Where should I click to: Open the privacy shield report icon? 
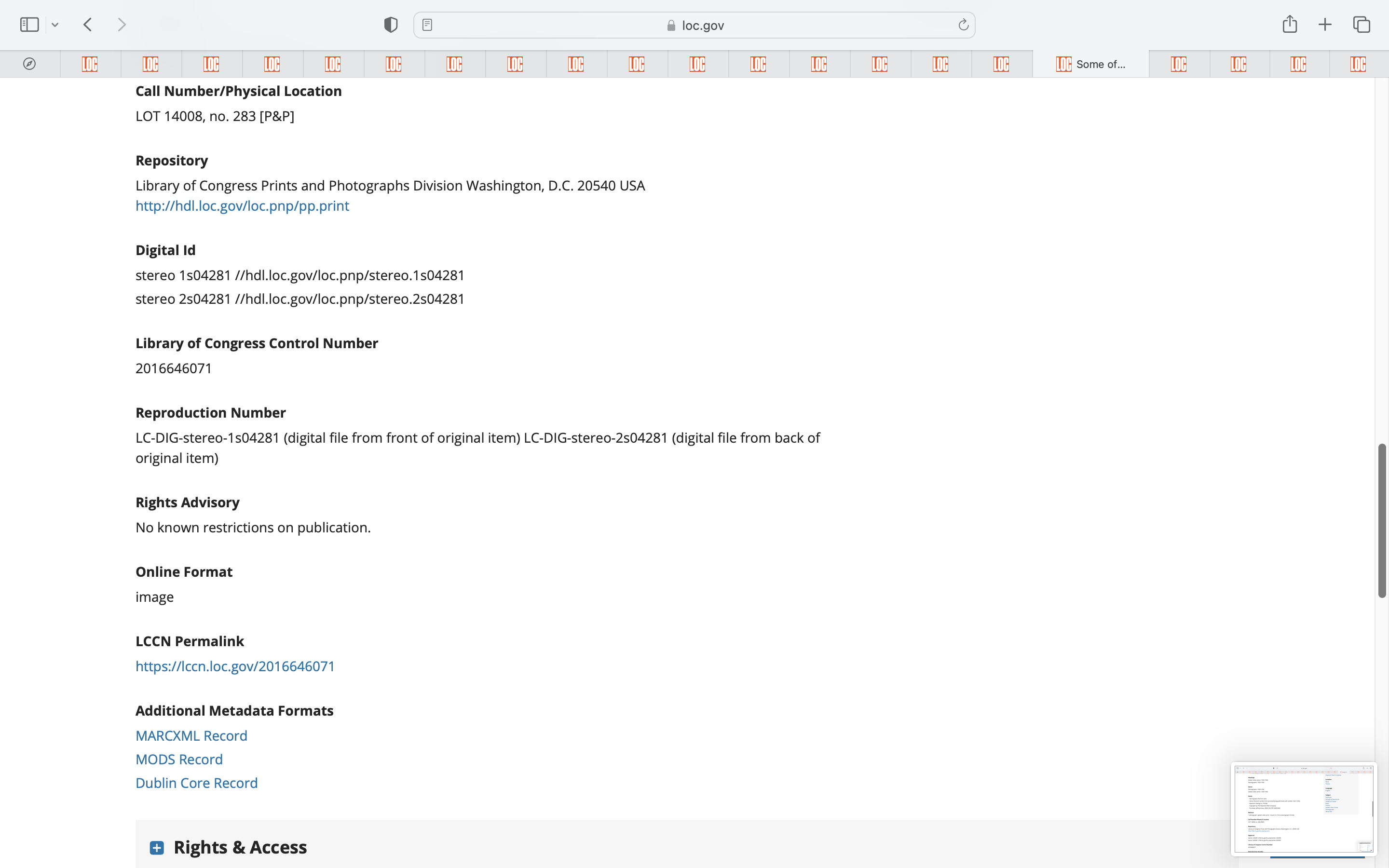(390, 25)
